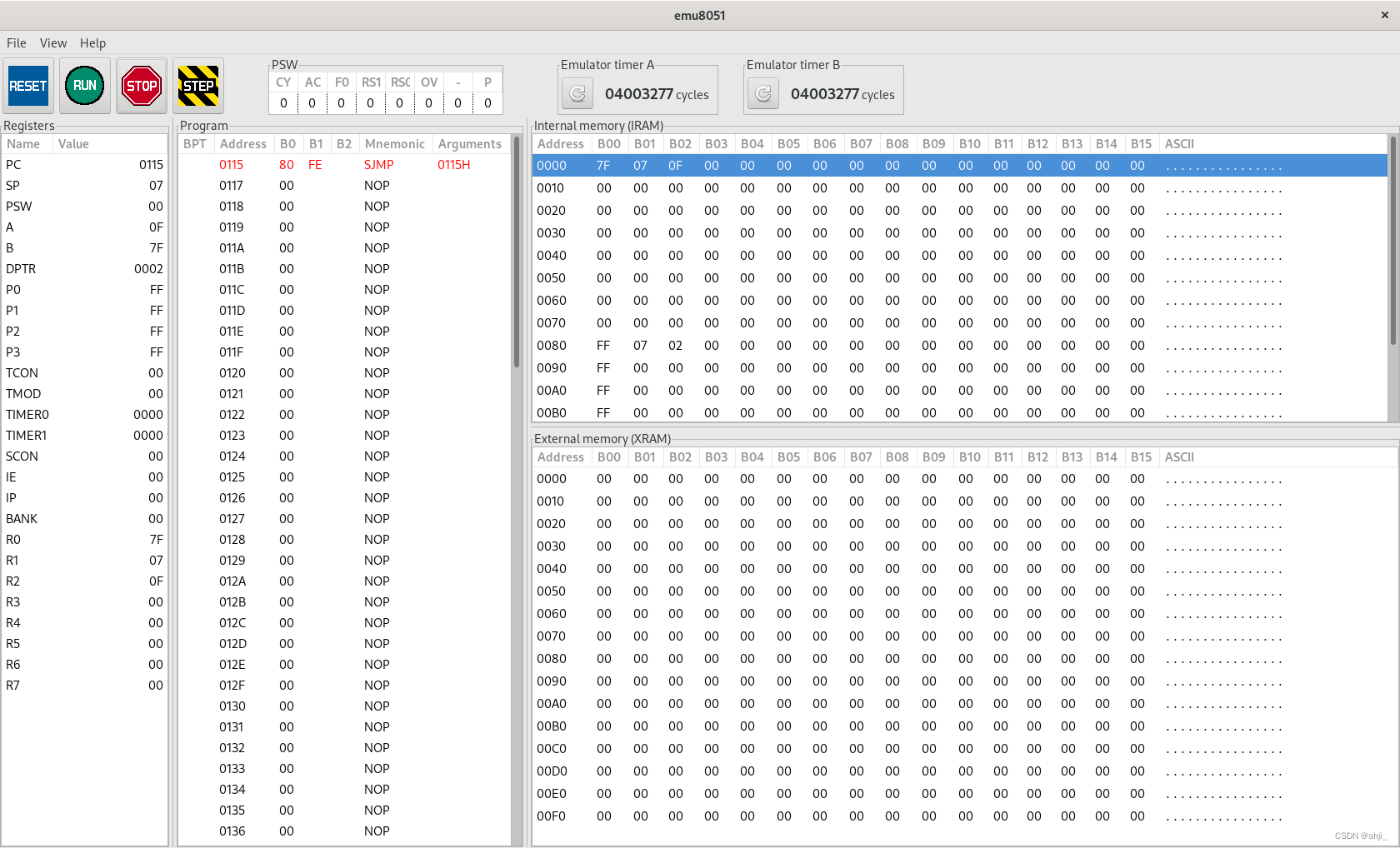Screen dimensions: 1400x848
Task: Select the TCON register row
Action: coord(84,373)
